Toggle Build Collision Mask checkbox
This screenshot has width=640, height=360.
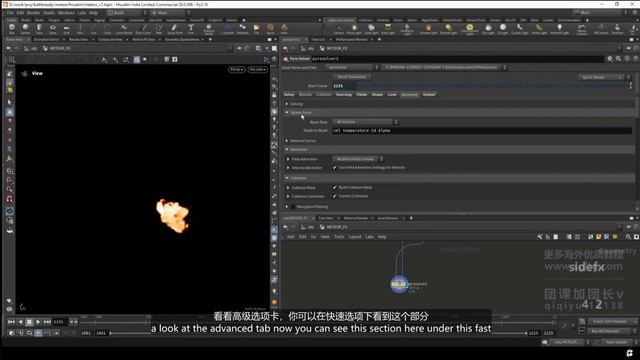click(x=335, y=187)
